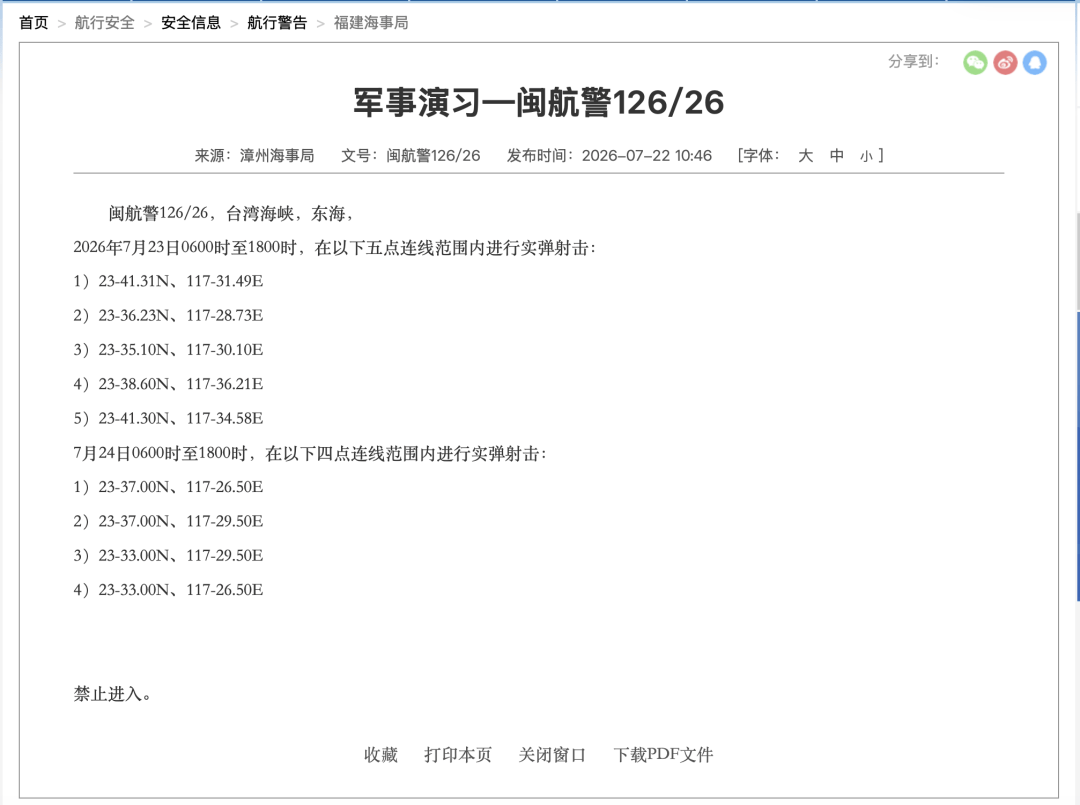Click 打印本页 to print
The image size is (1080, 805).
(458, 755)
